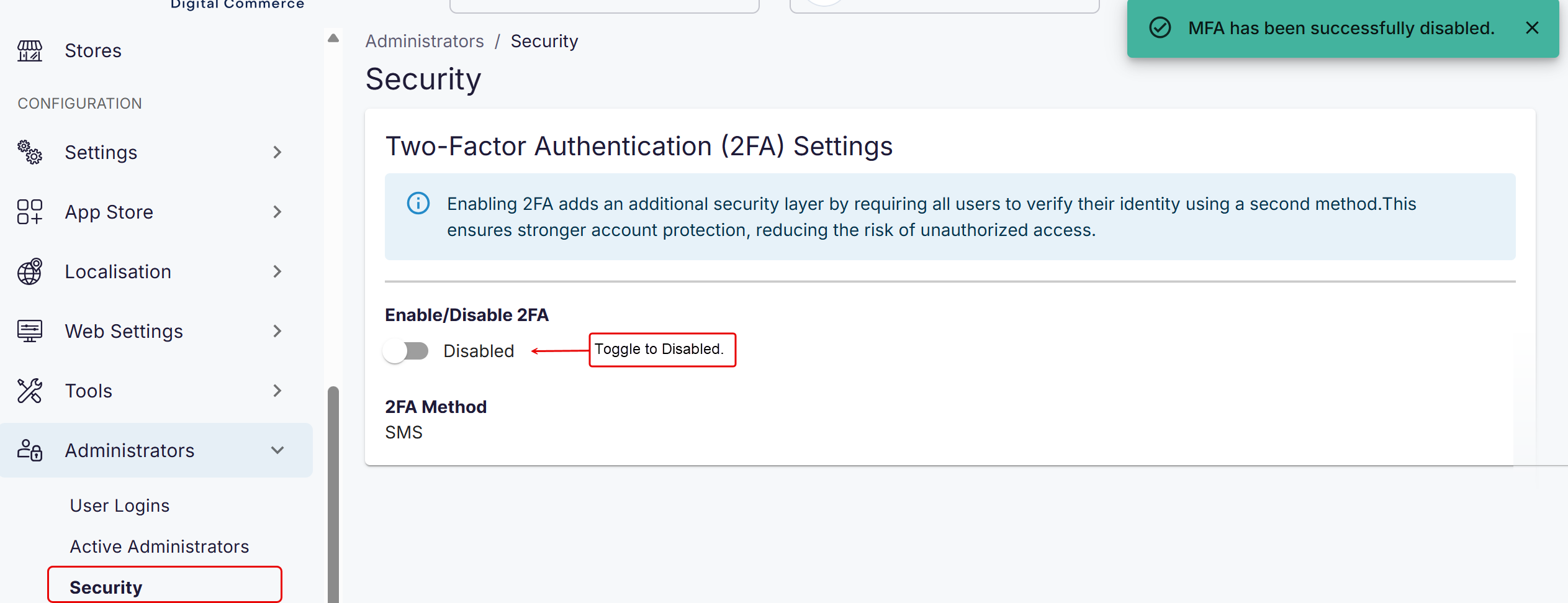1568x603 pixels.
Task: Collapse the Administrators section
Action: click(277, 450)
